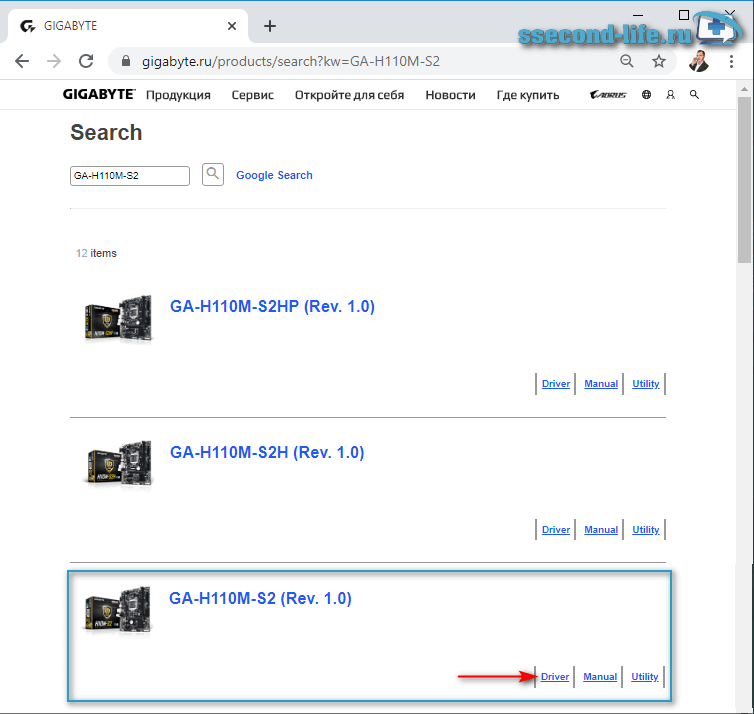Image resolution: width=754 pixels, height=714 pixels.
Task: Click the GIGABYTE logo in the header
Action: click(x=99, y=94)
